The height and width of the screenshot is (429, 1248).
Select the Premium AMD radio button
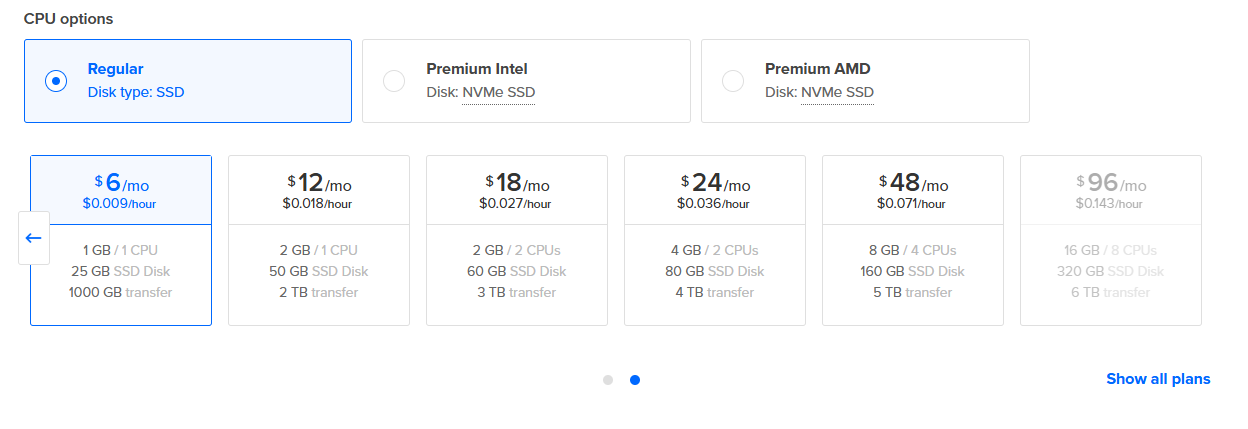click(733, 81)
